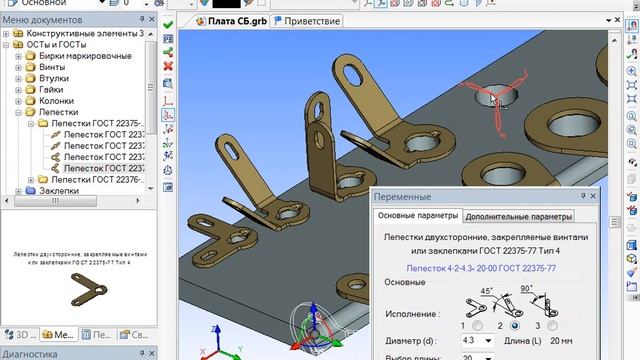Click the blue axes with Z tool
This screenshot has width=640, height=360.
(168, 156)
